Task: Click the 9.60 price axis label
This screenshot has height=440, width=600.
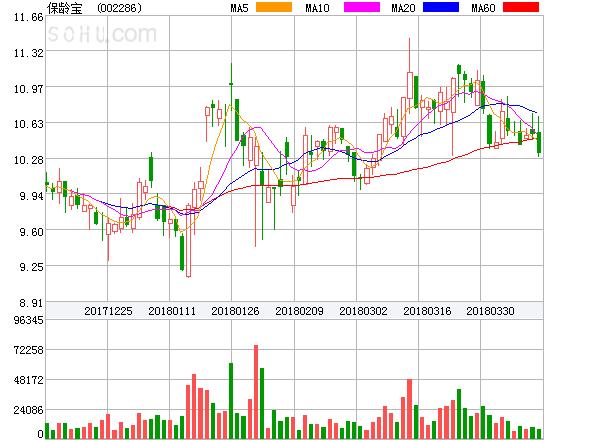Action: (x=31, y=232)
